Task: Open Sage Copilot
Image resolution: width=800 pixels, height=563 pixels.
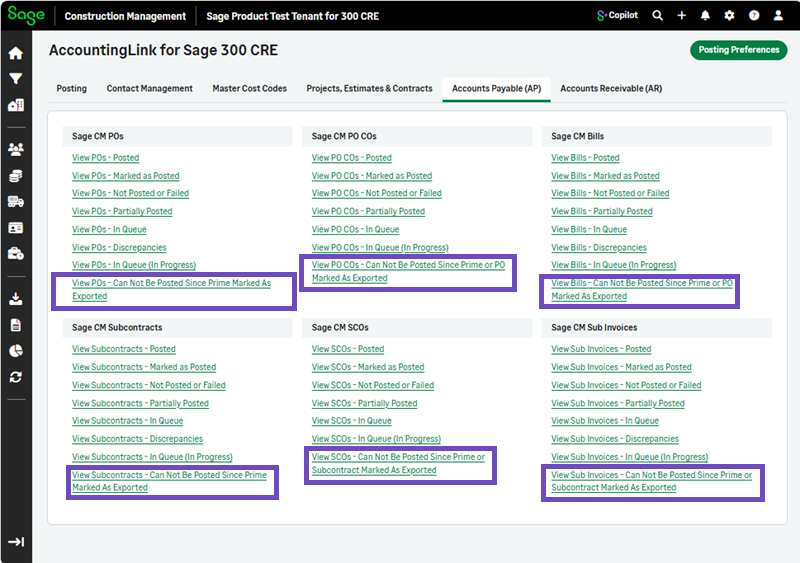Action: [x=617, y=15]
